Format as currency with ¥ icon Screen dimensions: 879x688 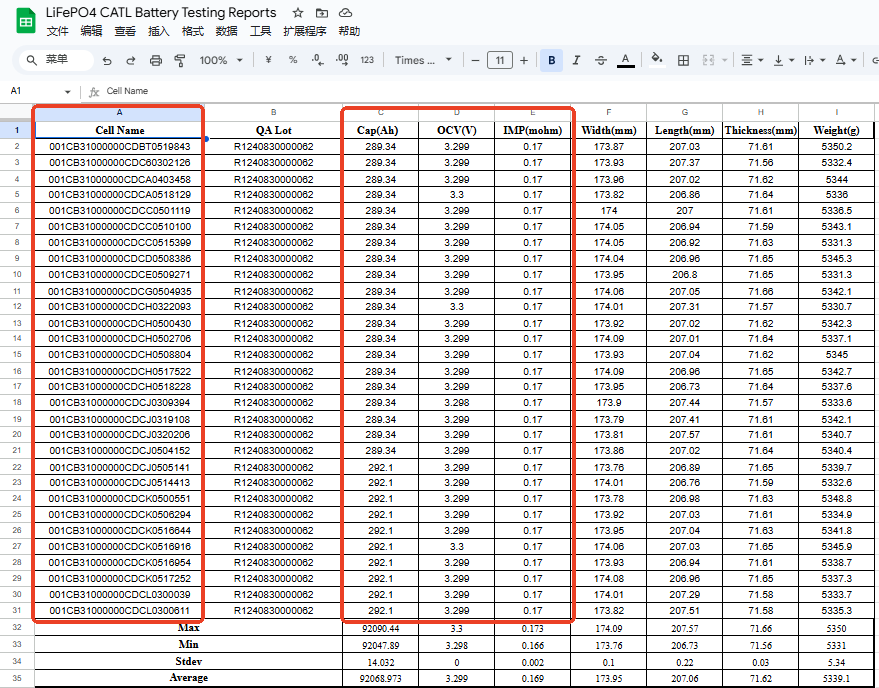[x=268, y=61]
